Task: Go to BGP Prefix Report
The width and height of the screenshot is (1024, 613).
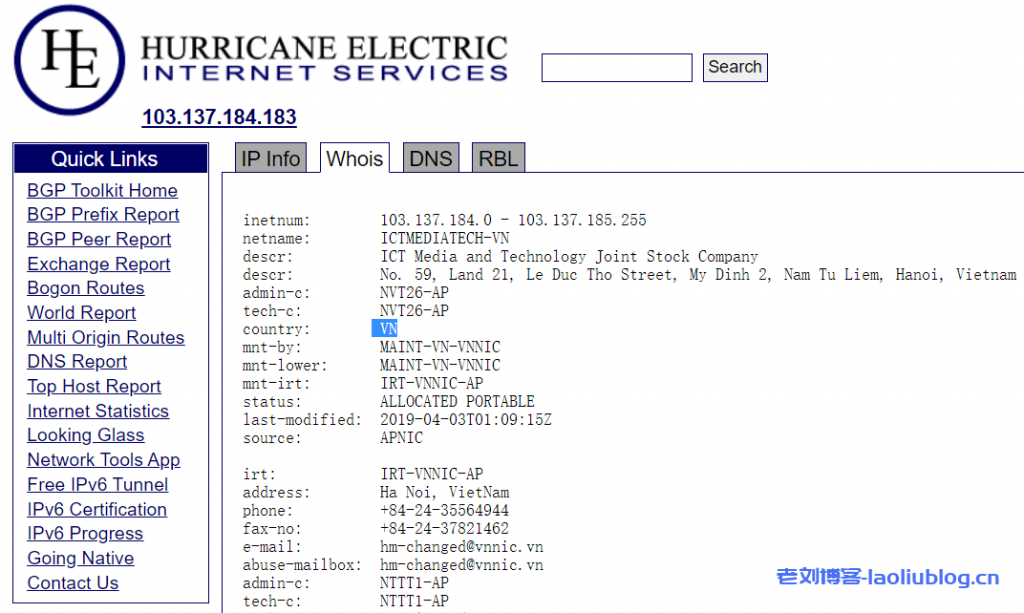Action: [103, 215]
